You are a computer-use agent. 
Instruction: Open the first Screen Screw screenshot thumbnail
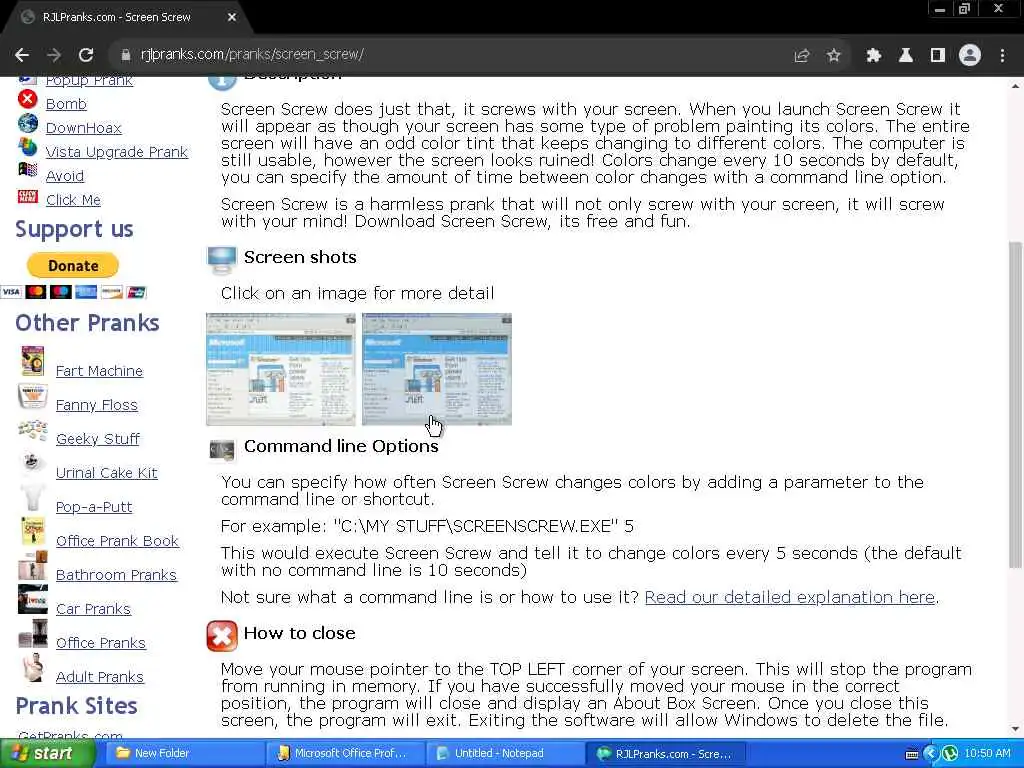click(x=281, y=370)
